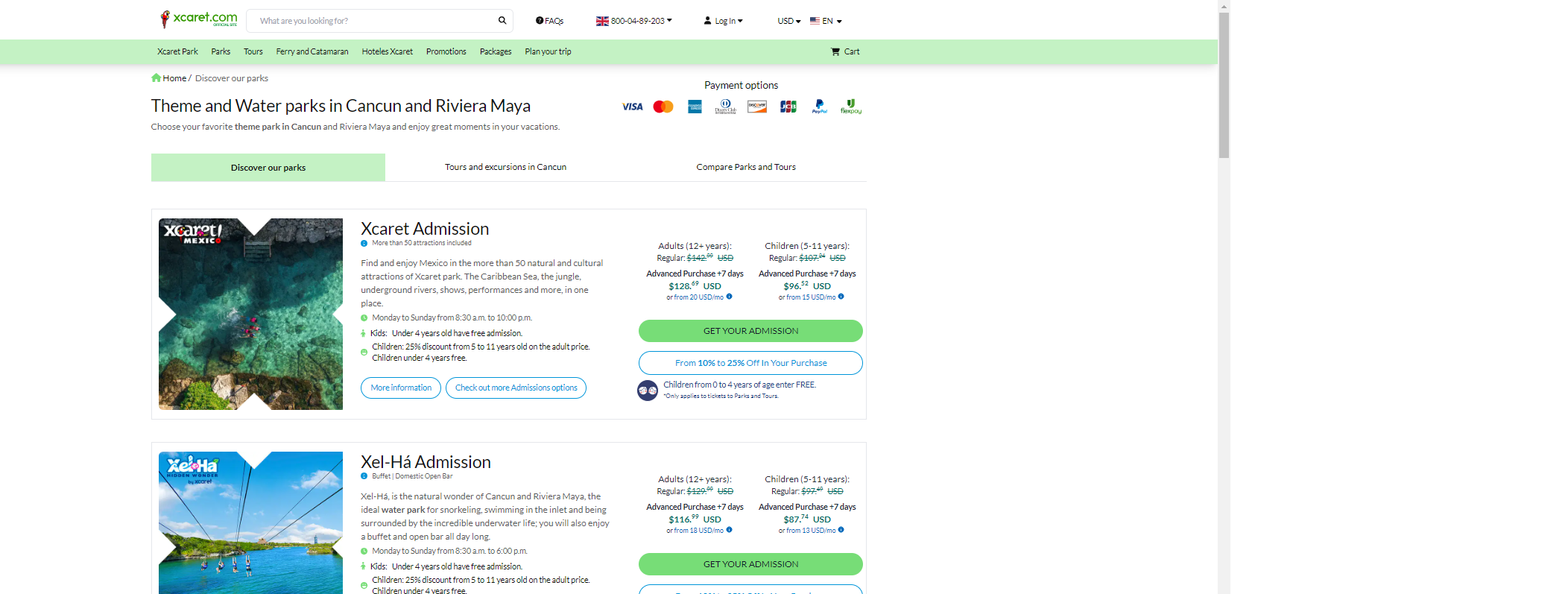This screenshot has height=594, width=1568.
Task: Click the 'Payment options' label
Action: point(742,85)
